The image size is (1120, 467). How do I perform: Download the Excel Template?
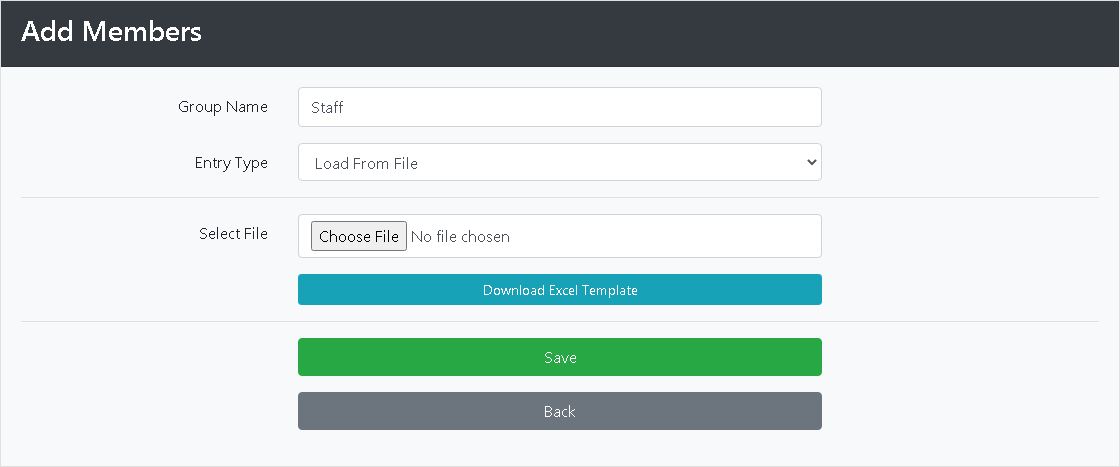(559, 290)
